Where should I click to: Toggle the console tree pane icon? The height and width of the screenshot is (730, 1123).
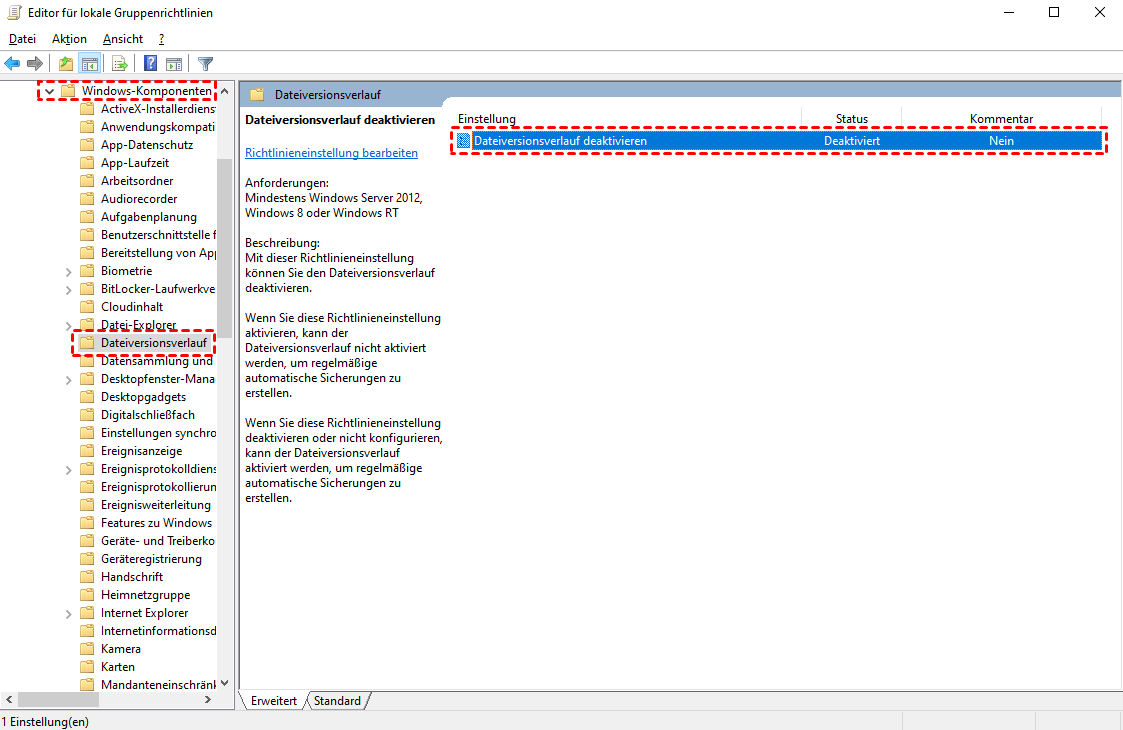coord(89,64)
